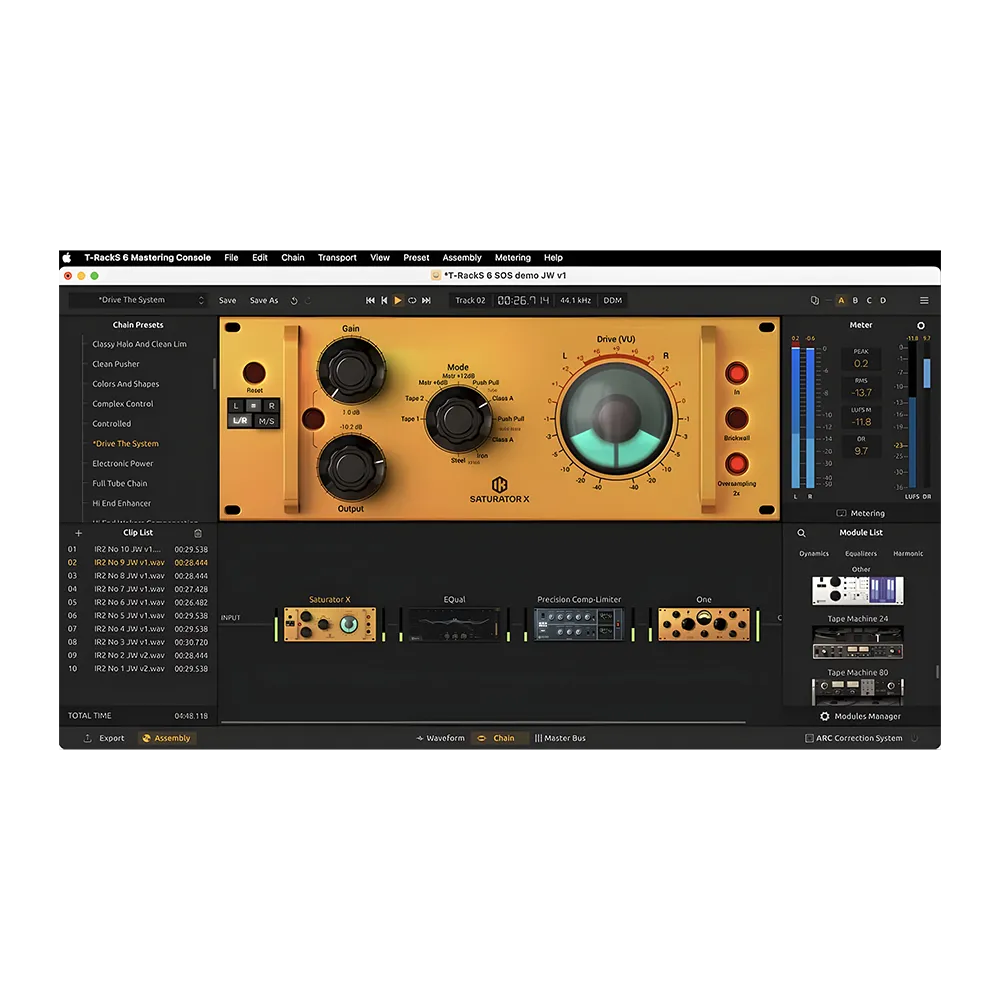1000x1000 pixels.
Task: Open the Chain menu
Action: tap(293, 258)
